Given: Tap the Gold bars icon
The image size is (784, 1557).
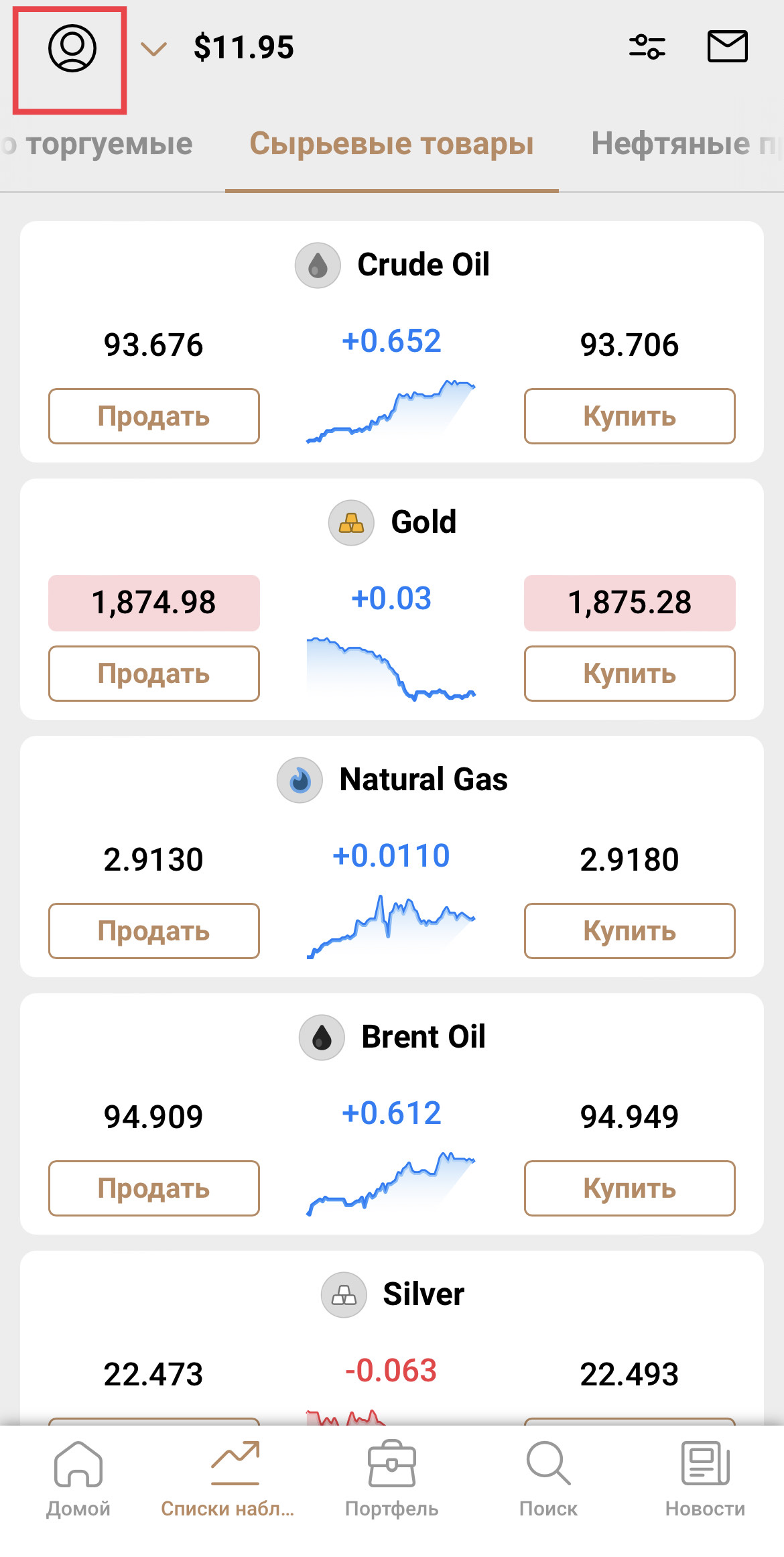Looking at the screenshot, I should (x=351, y=523).
